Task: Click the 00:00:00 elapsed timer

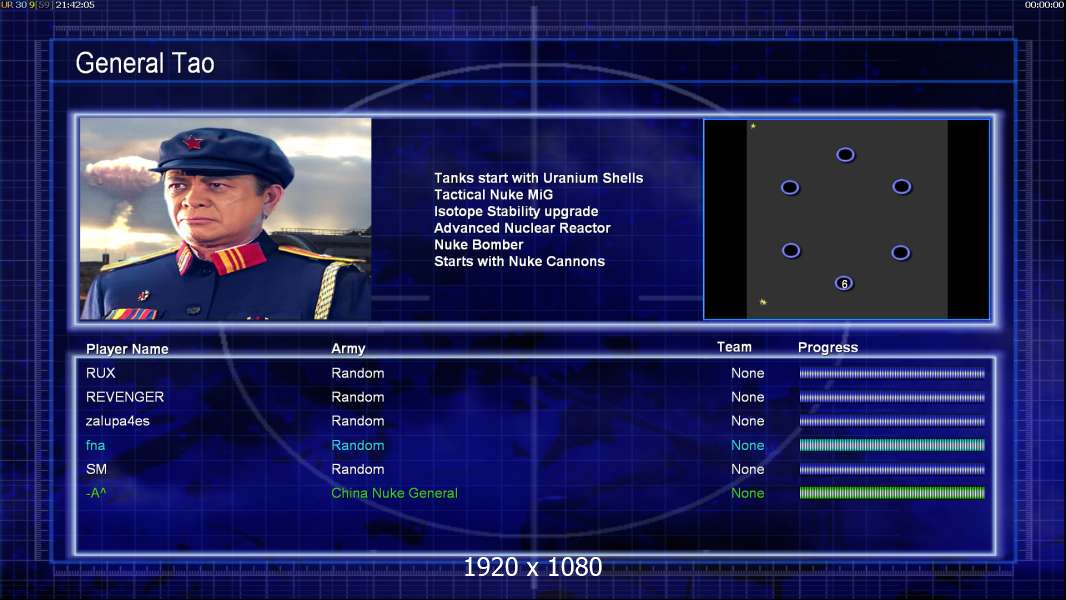Action: 1044,5
